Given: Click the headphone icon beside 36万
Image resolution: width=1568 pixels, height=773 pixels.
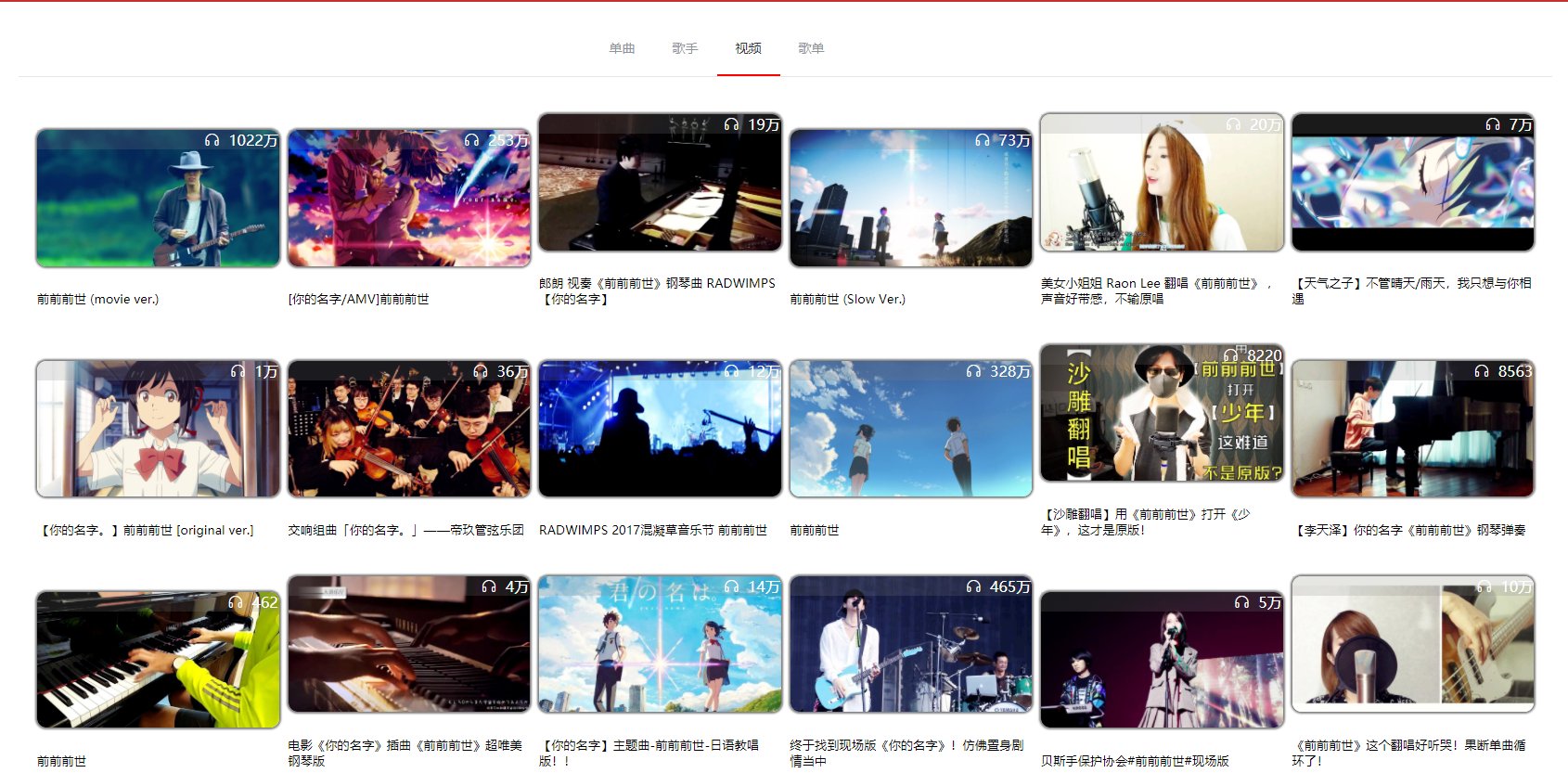Looking at the screenshot, I should 481,371.
